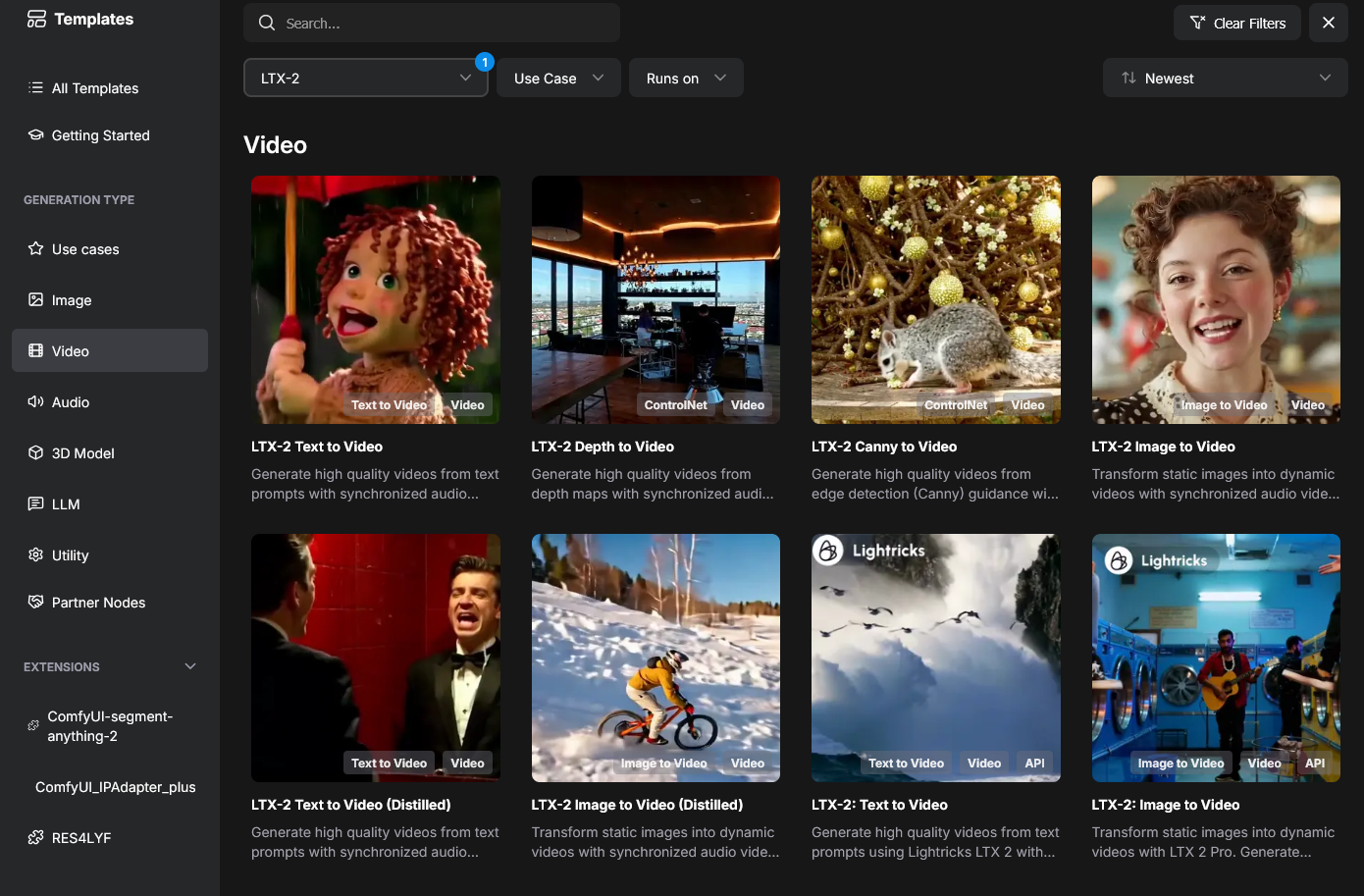
Task: Open Partner Nodes category
Action: coord(110,602)
